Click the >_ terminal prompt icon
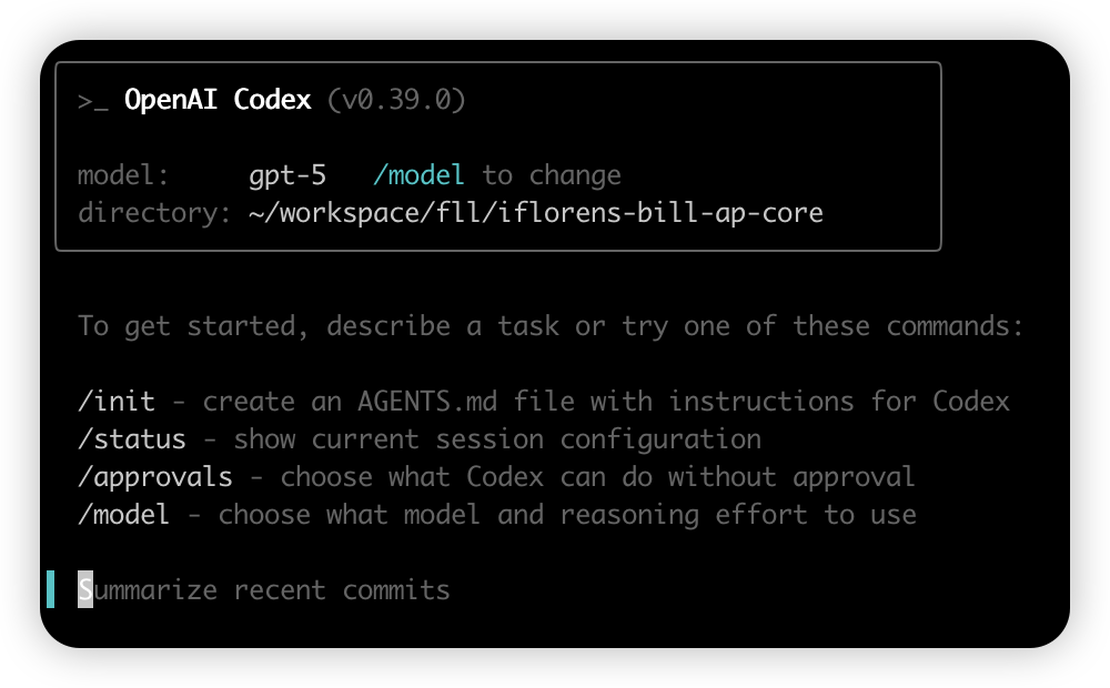The width and height of the screenshot is (1110, 688). click(x=93, y=101)
